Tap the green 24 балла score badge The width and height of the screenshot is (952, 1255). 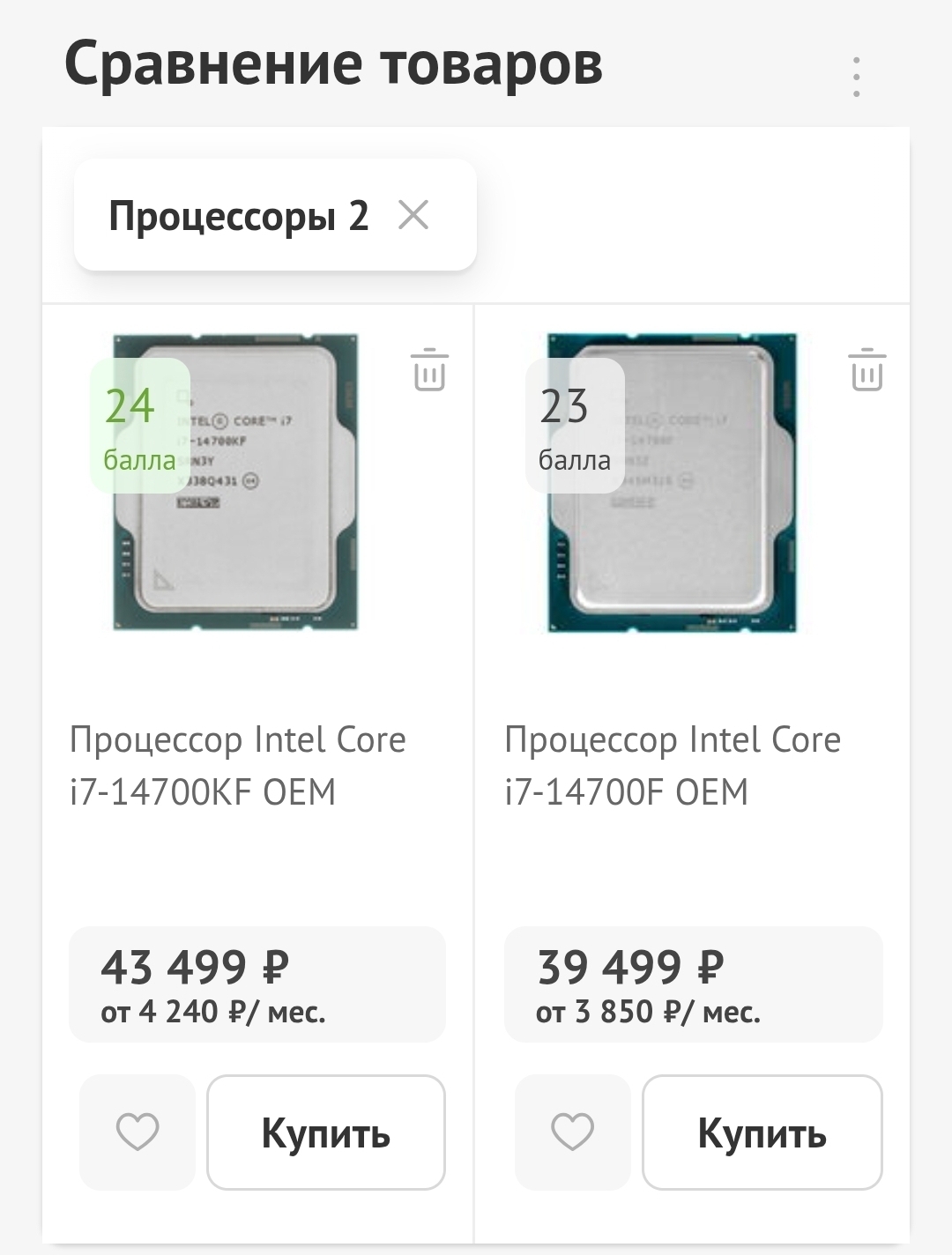[139, 426]
